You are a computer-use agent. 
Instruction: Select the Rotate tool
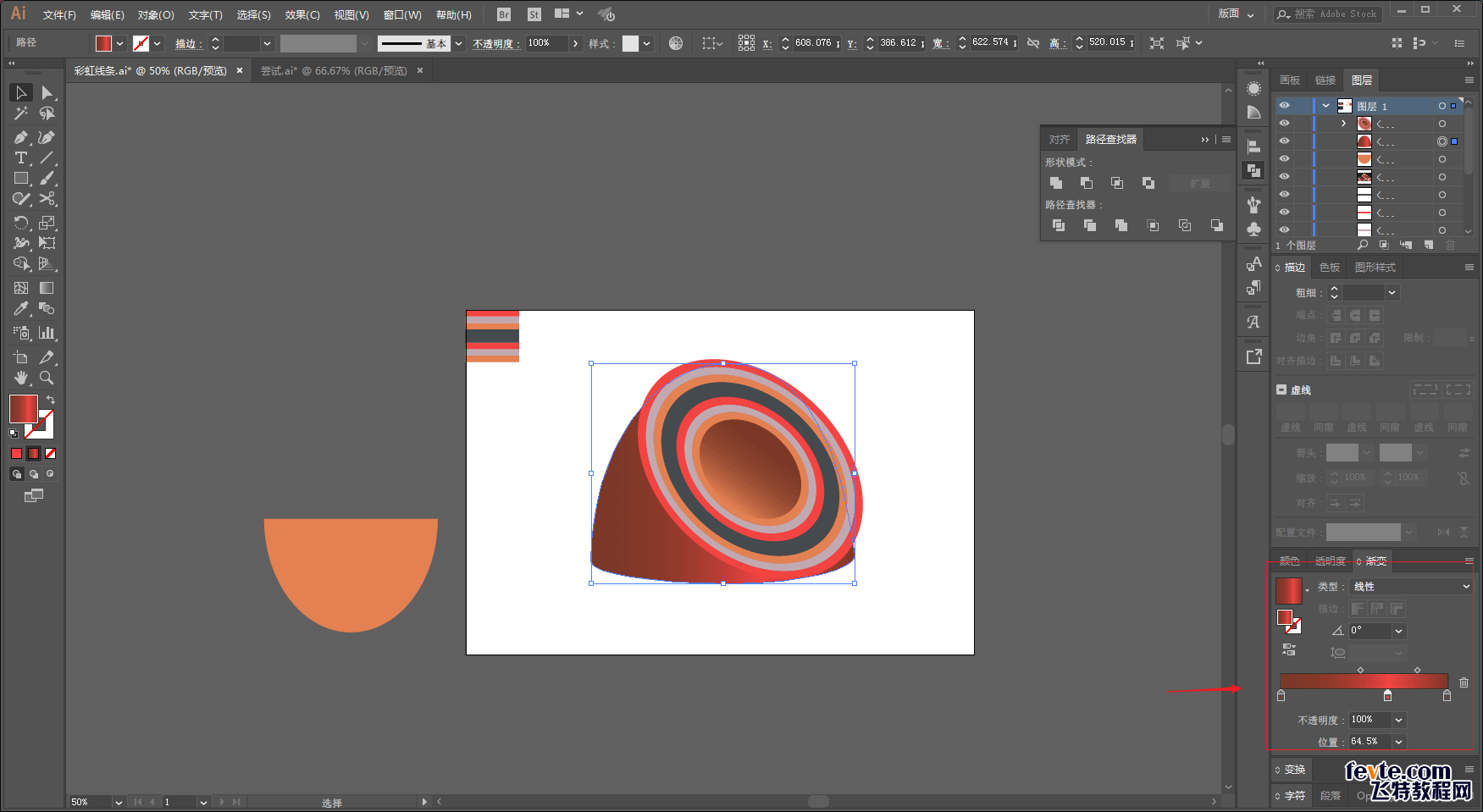click(20, 223)
